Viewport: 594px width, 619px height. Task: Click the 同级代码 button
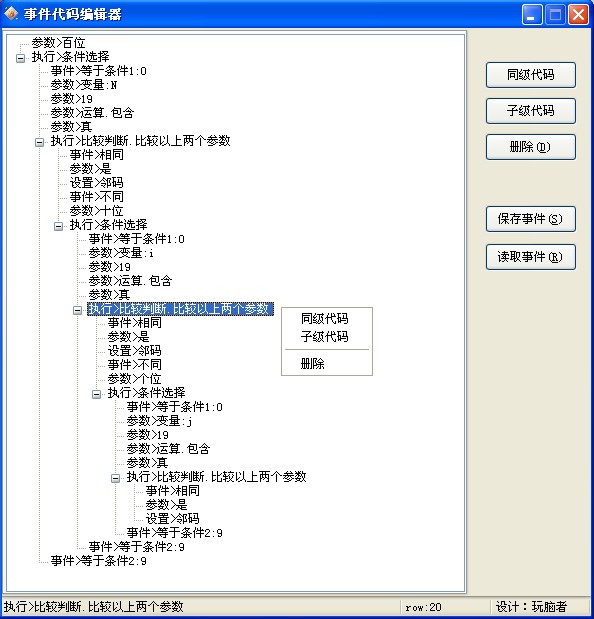pyautogui.click(x=530, y=75)
